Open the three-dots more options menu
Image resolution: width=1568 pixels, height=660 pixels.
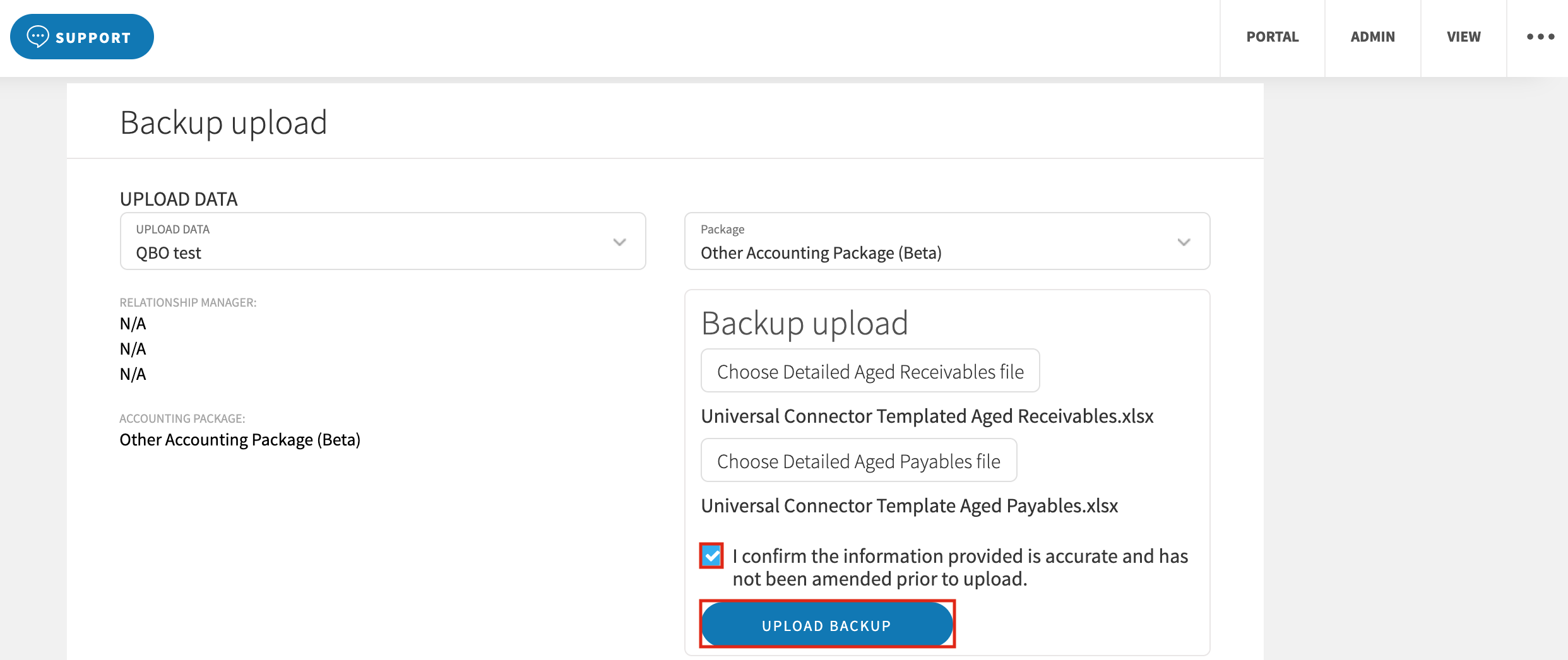1540,37
